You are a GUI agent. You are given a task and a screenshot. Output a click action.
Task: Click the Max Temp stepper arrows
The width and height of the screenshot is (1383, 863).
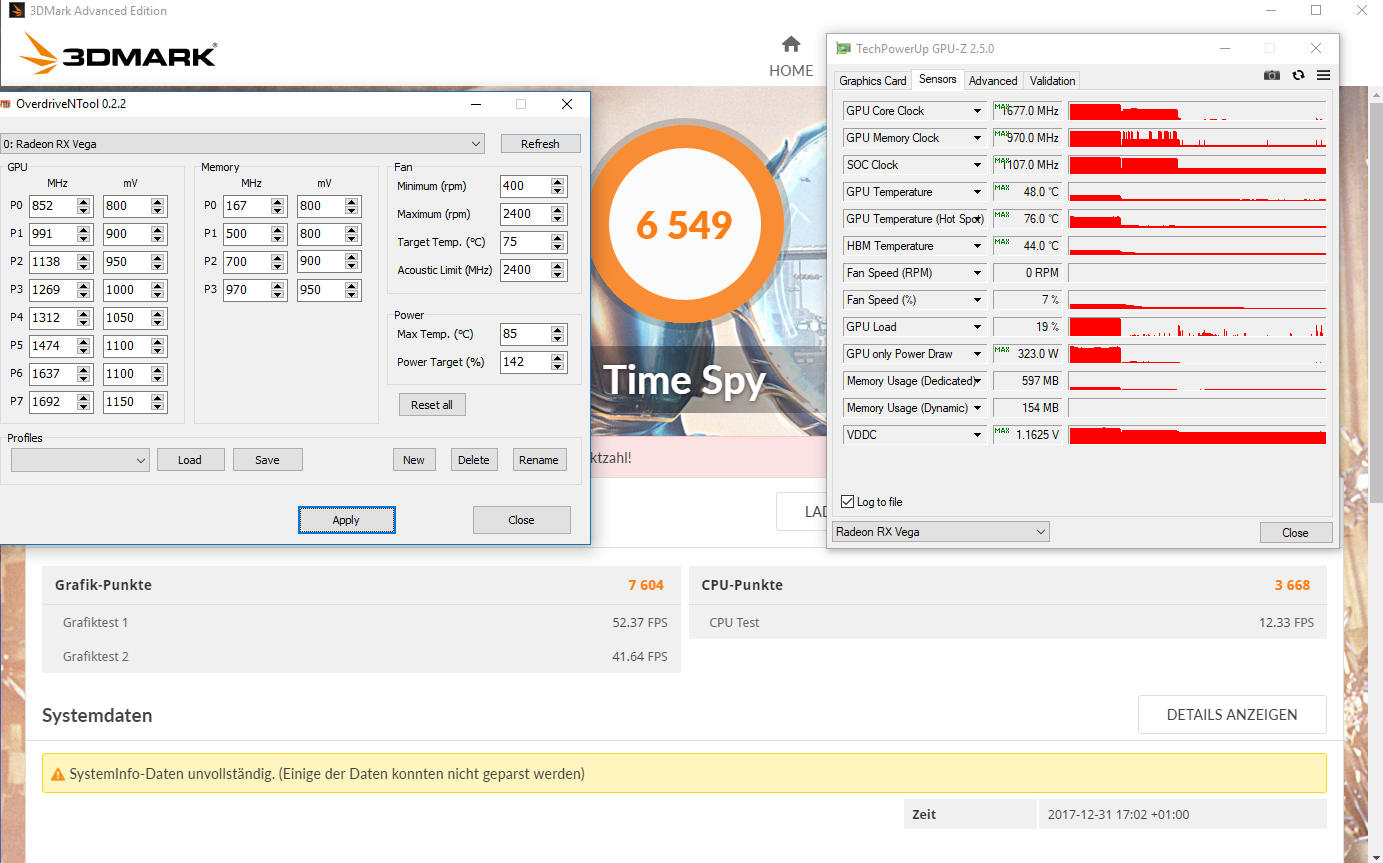coord(559,334)
